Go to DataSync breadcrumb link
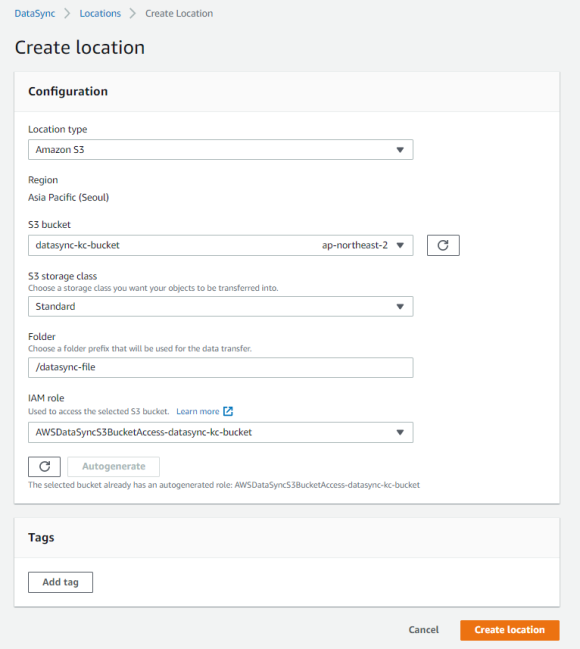 35,13
